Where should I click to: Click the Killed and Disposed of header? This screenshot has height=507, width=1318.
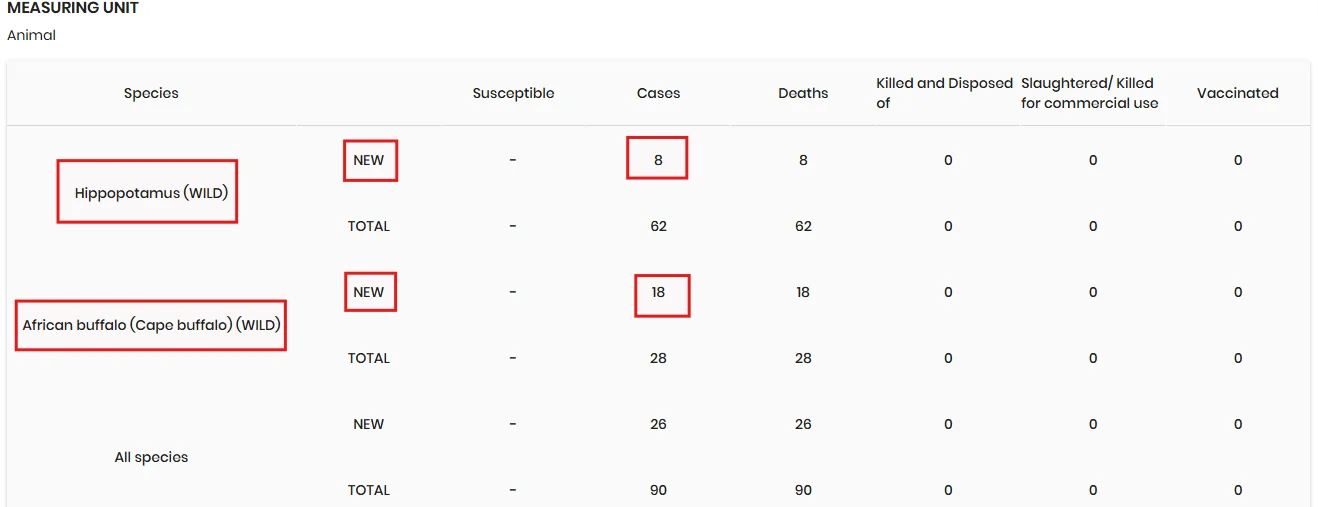(944, 93)
